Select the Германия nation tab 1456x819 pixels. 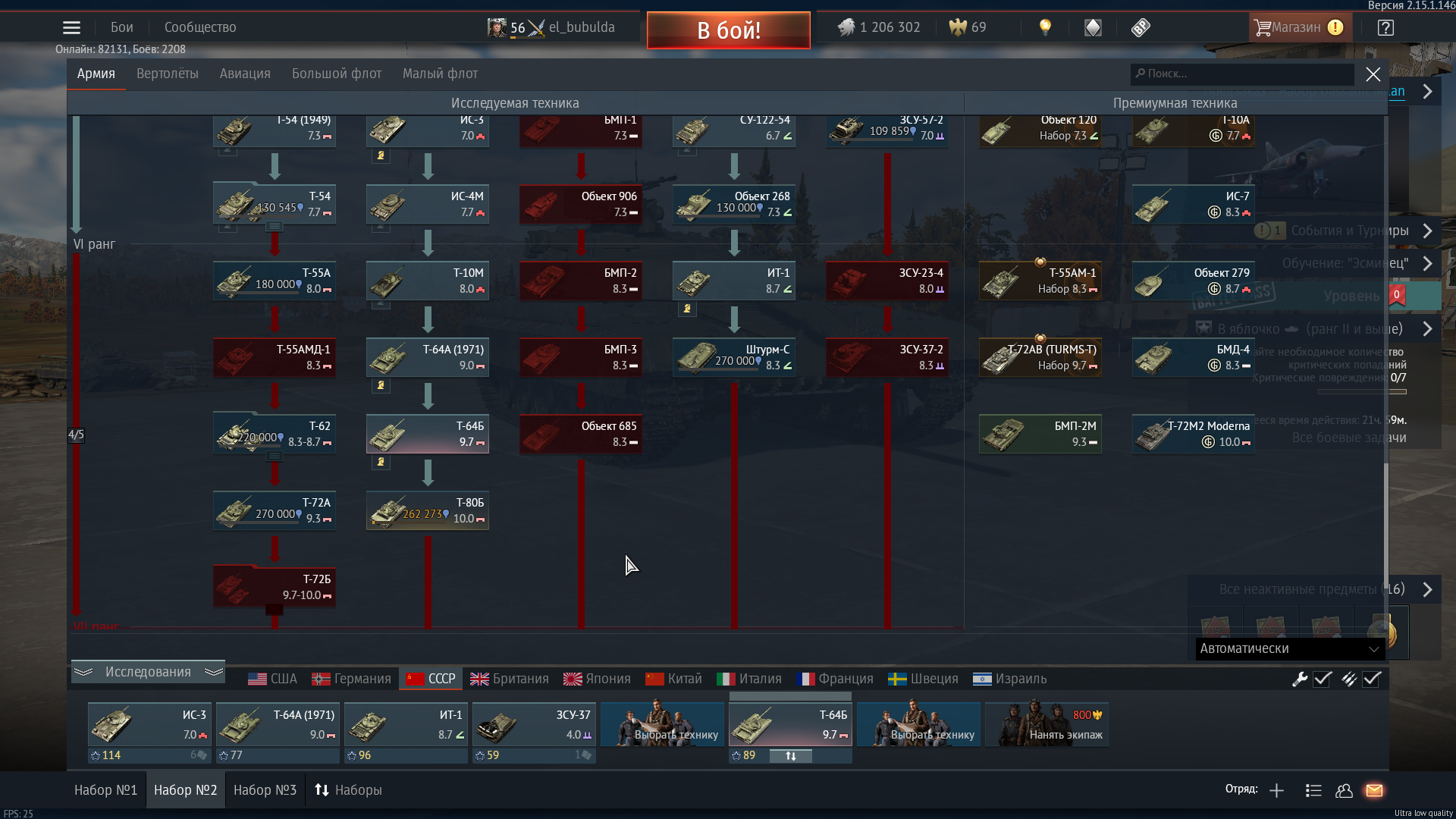click(351, 679)
